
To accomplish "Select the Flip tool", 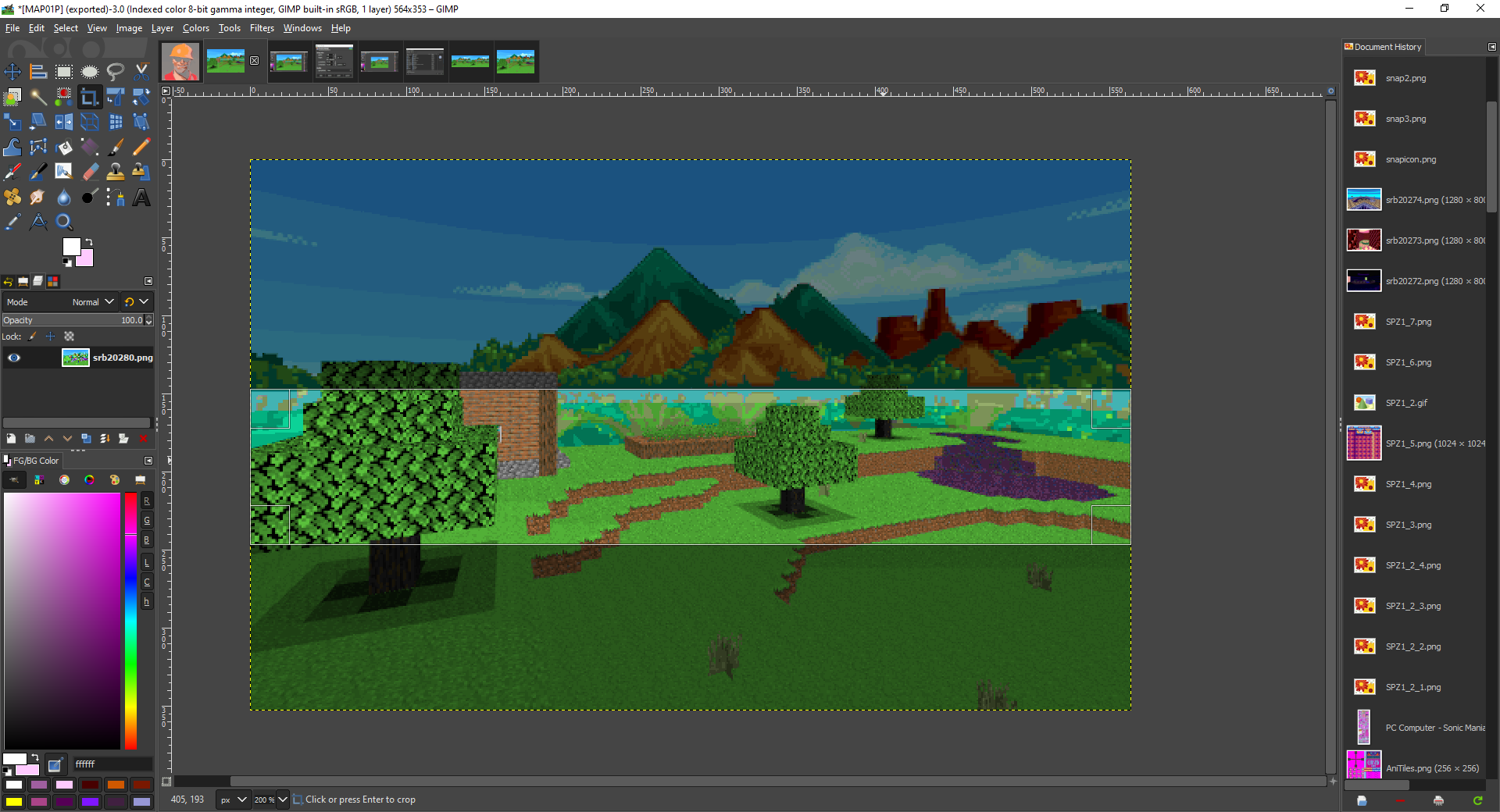I will pos(64,122).
